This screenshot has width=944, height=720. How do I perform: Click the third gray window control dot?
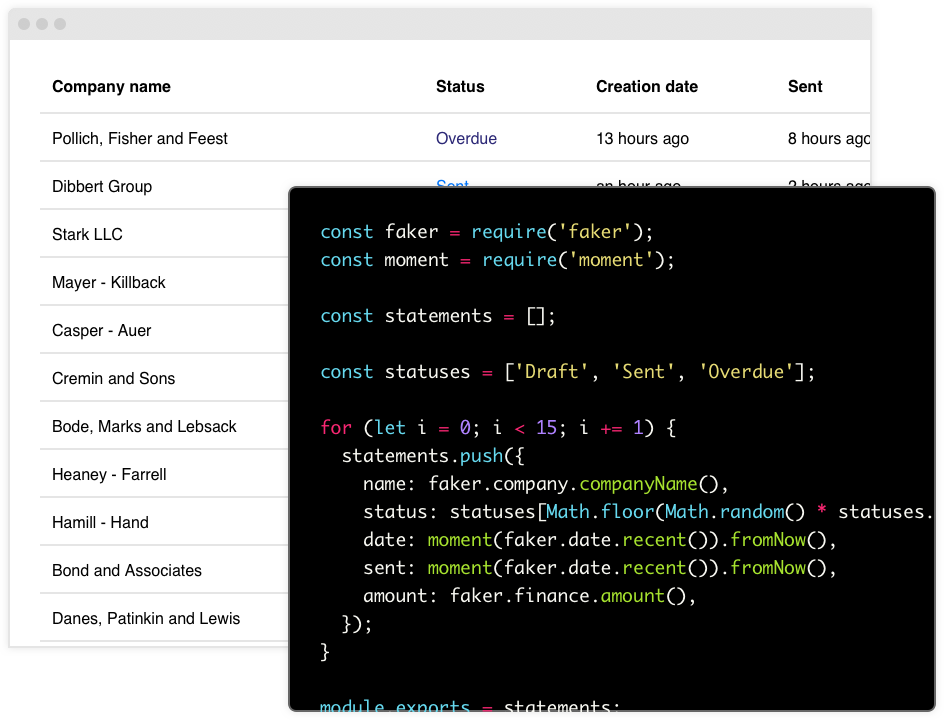[60, 24]
